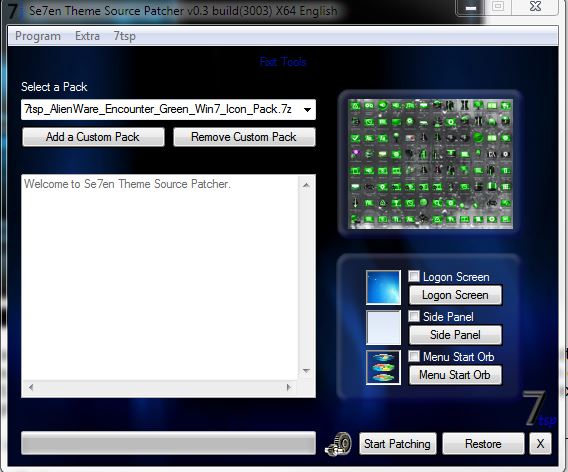The image size is (568, 472).
Task: Click the Side Panel preview thumbnail
Action: (383, 327)
